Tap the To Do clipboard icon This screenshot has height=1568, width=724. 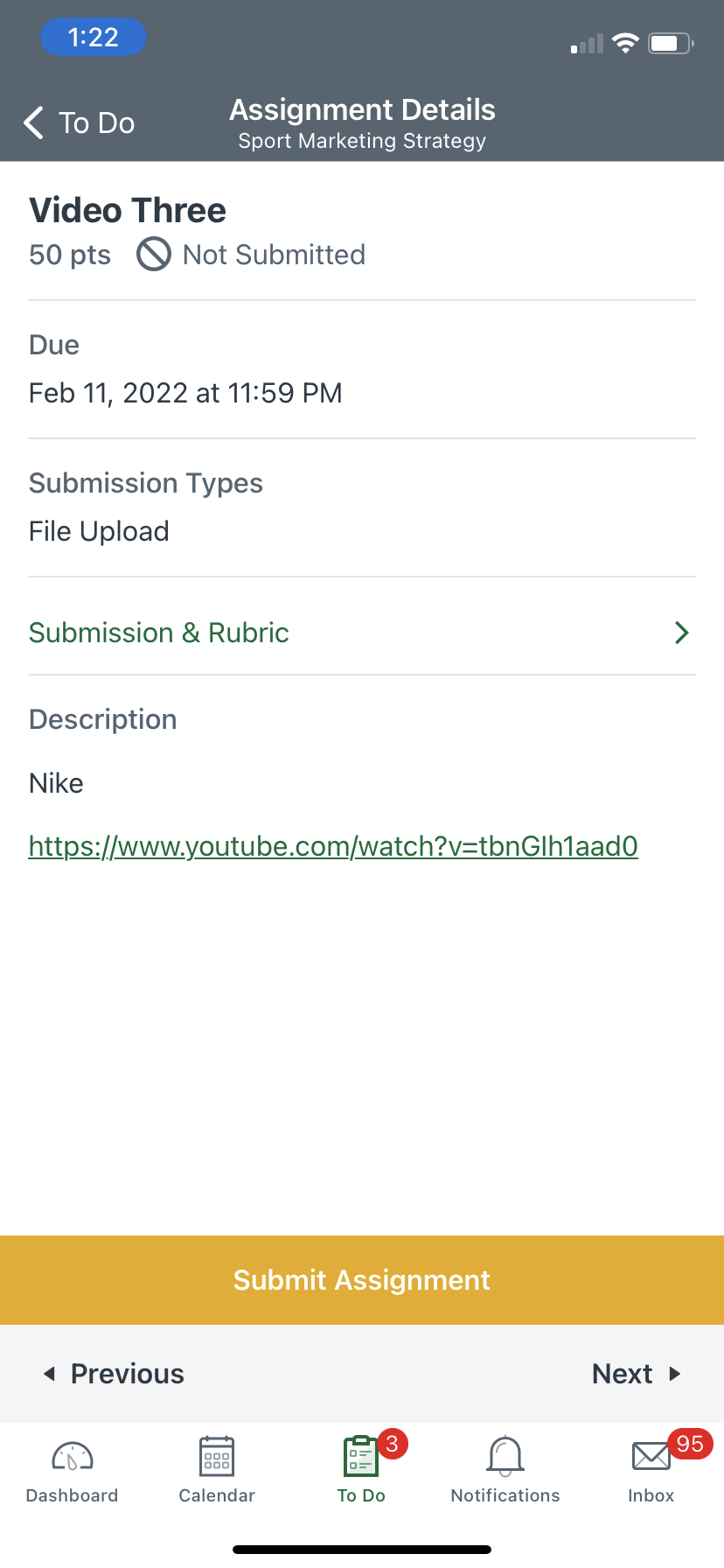click(x=360, y=1457)
